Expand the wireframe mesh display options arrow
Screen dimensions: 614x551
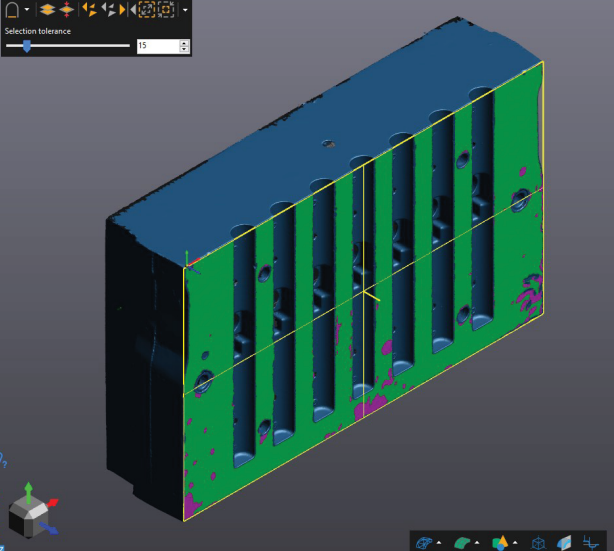click(x=439, y=543)
